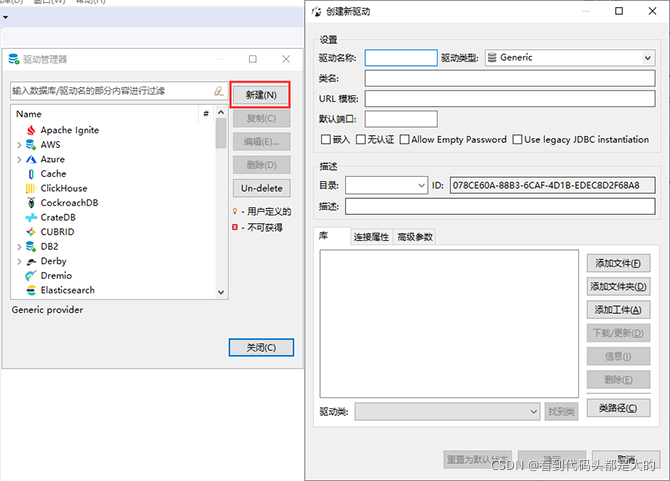
Task: Expand the AWS tree node
Action: [x=19, y=145]
